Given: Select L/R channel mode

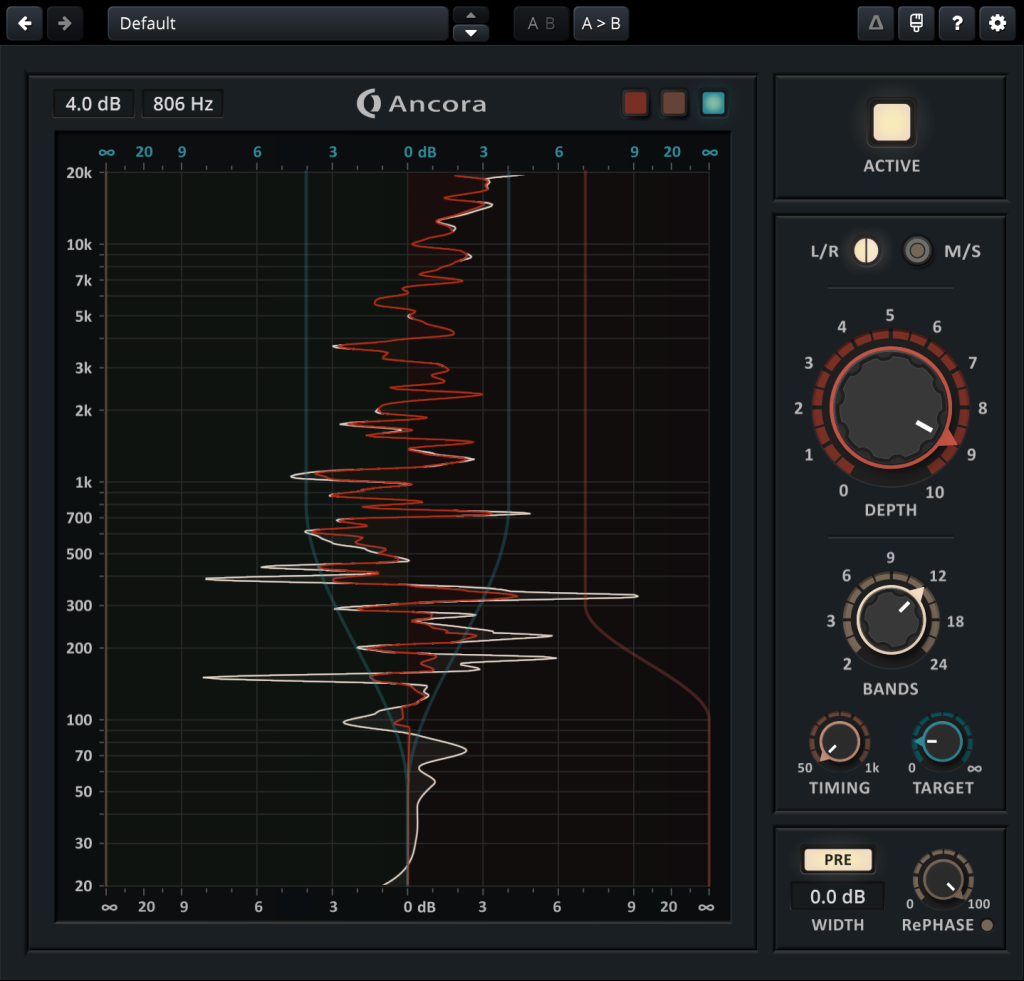Looking at the screenshot, I should point(866,251).
